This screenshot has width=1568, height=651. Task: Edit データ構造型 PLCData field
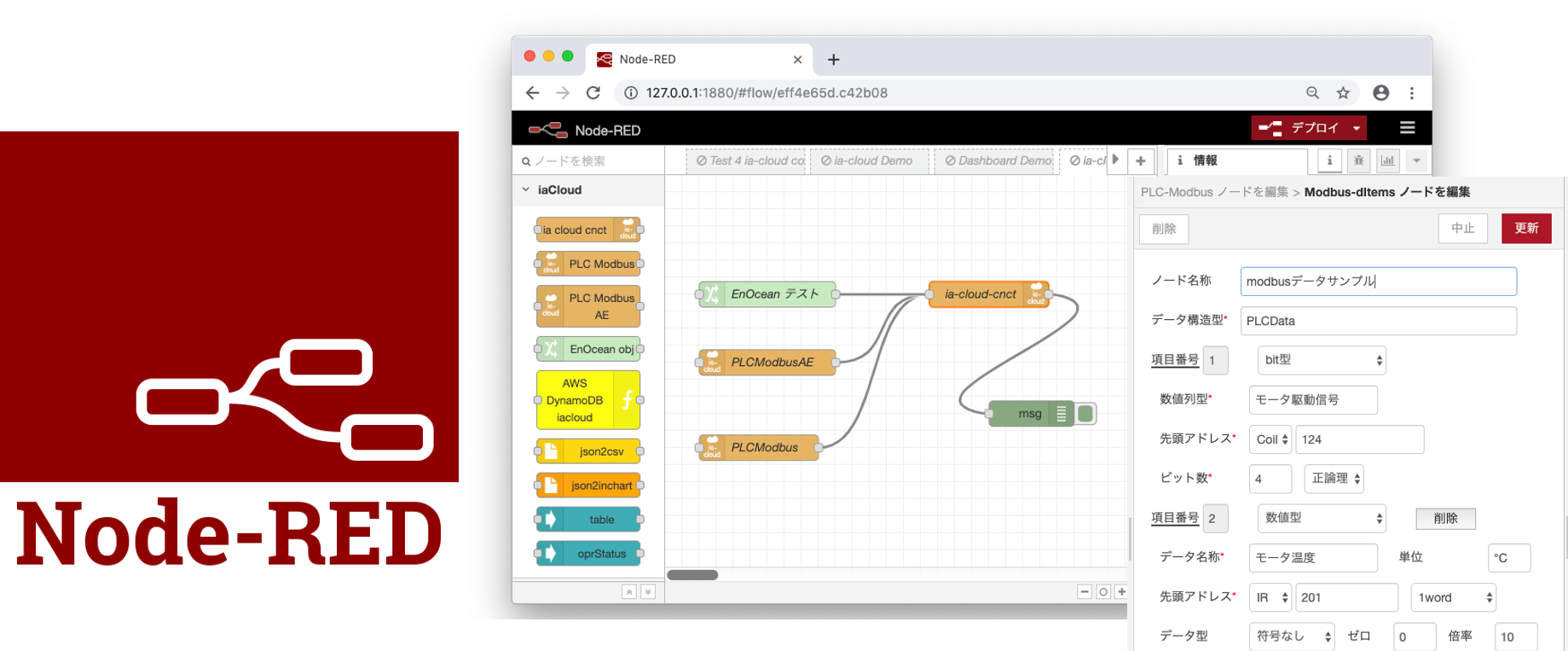click(x=1379, y=321)
